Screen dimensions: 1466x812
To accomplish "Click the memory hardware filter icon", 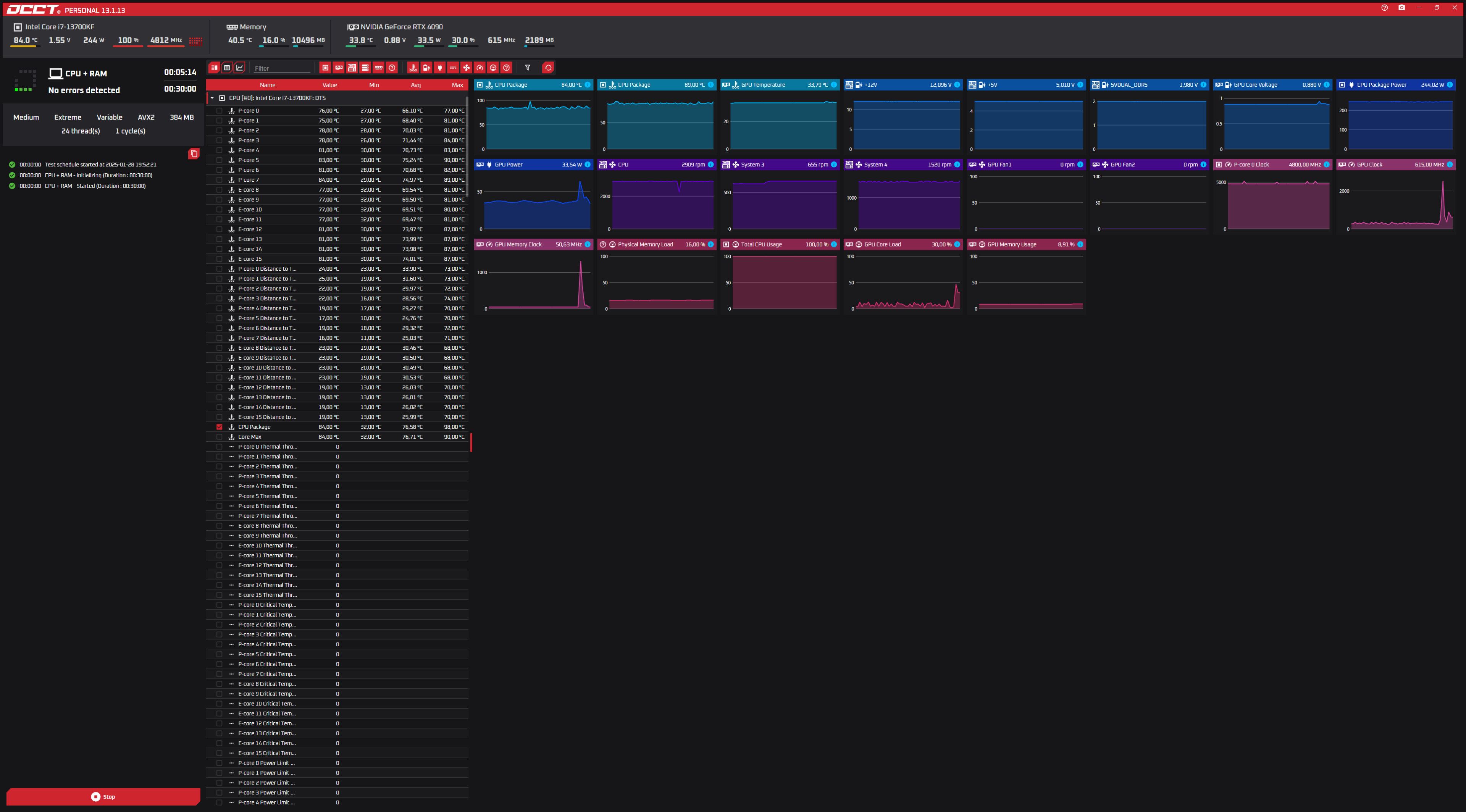I will (x=378, y=68).
